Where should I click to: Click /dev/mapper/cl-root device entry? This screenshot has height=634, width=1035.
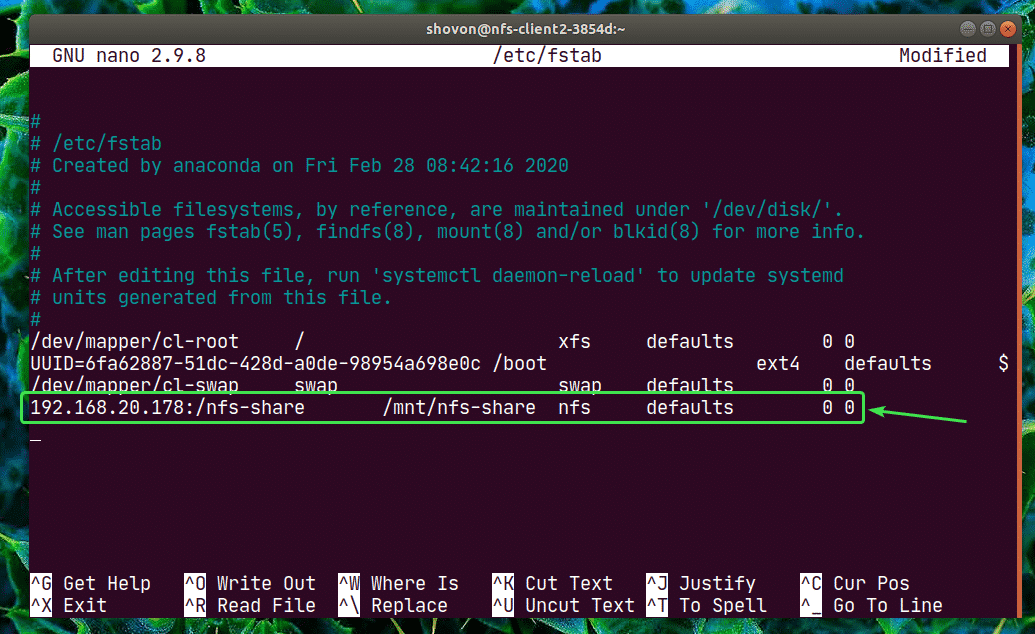click(135, 341)
